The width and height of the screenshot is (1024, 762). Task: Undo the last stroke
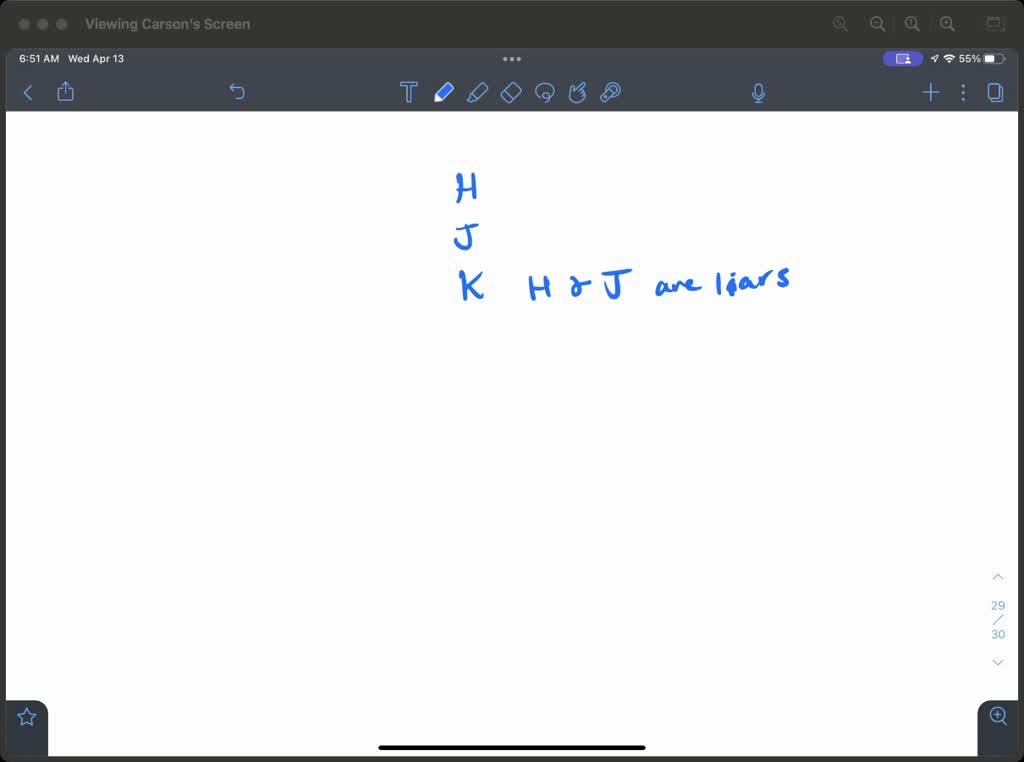tap(237, 92)
